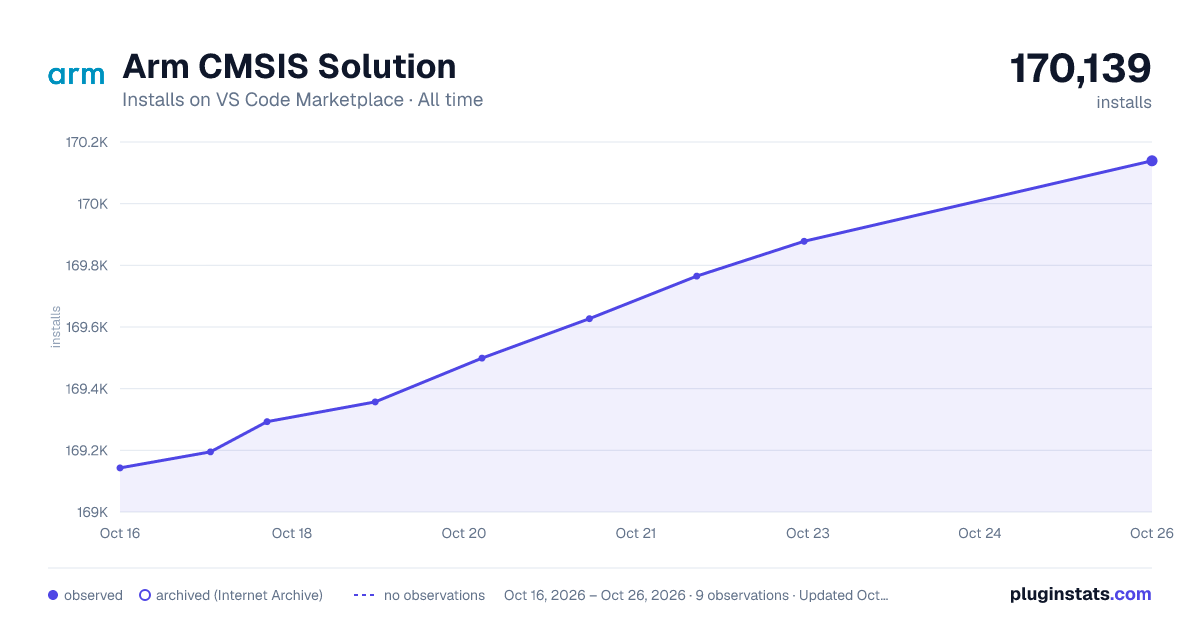Click the archived (Internet Archive) legend circle
Screen dimensions: 1200x630
[x=144, y=595]
